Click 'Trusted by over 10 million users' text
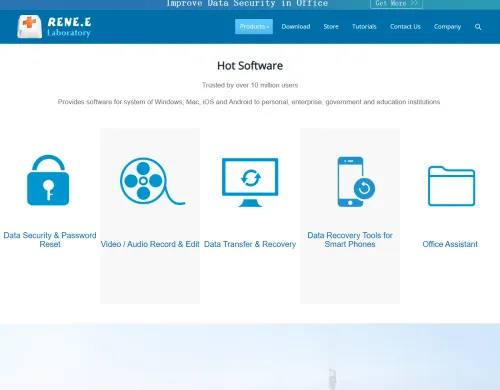Viewport: 500px width, 390px height. tap(250, 85)
